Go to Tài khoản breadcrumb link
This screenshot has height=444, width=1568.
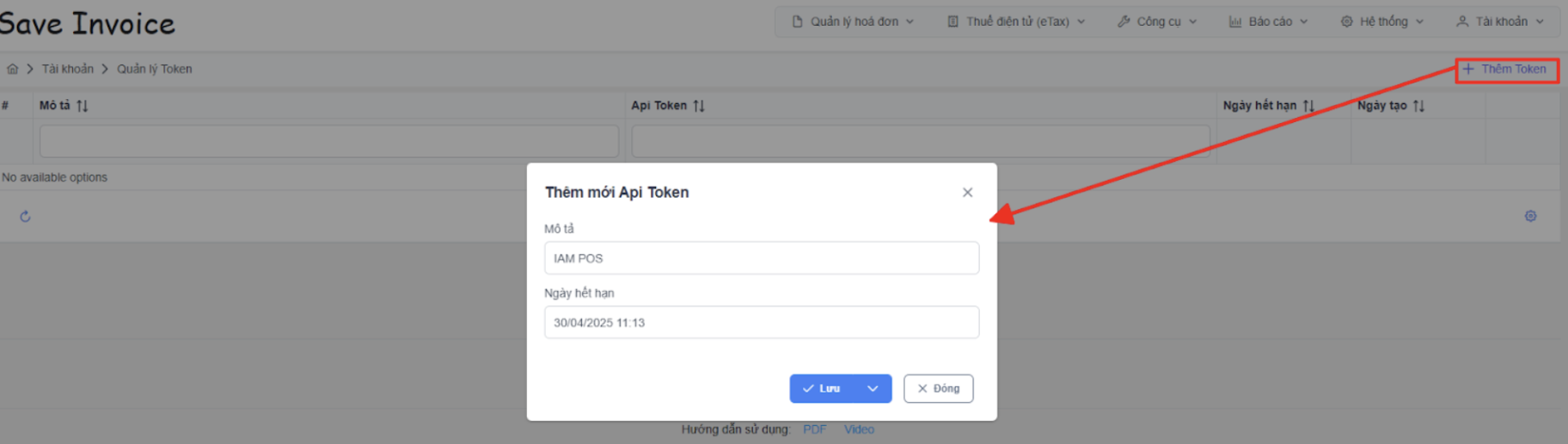click(x=68, y=69)
